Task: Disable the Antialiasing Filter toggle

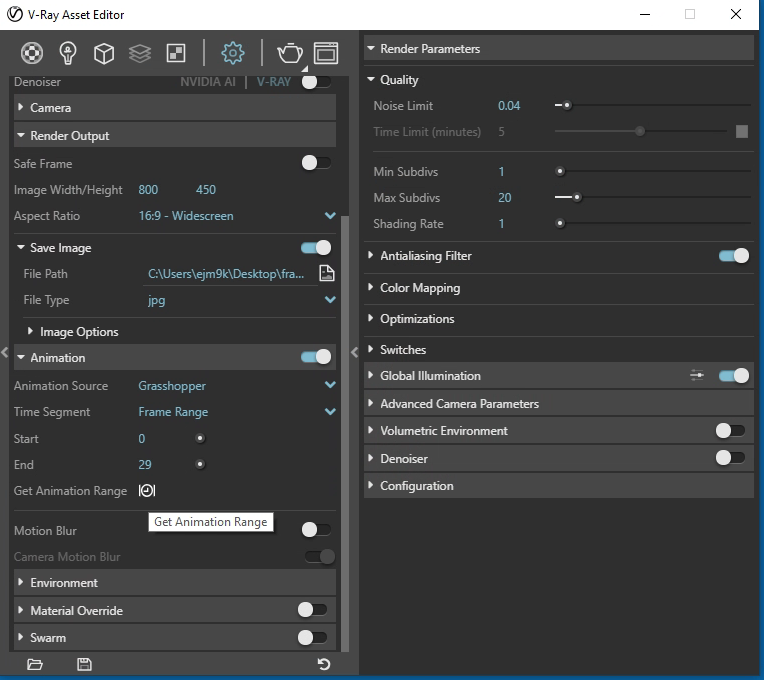Action: (734, 255)
